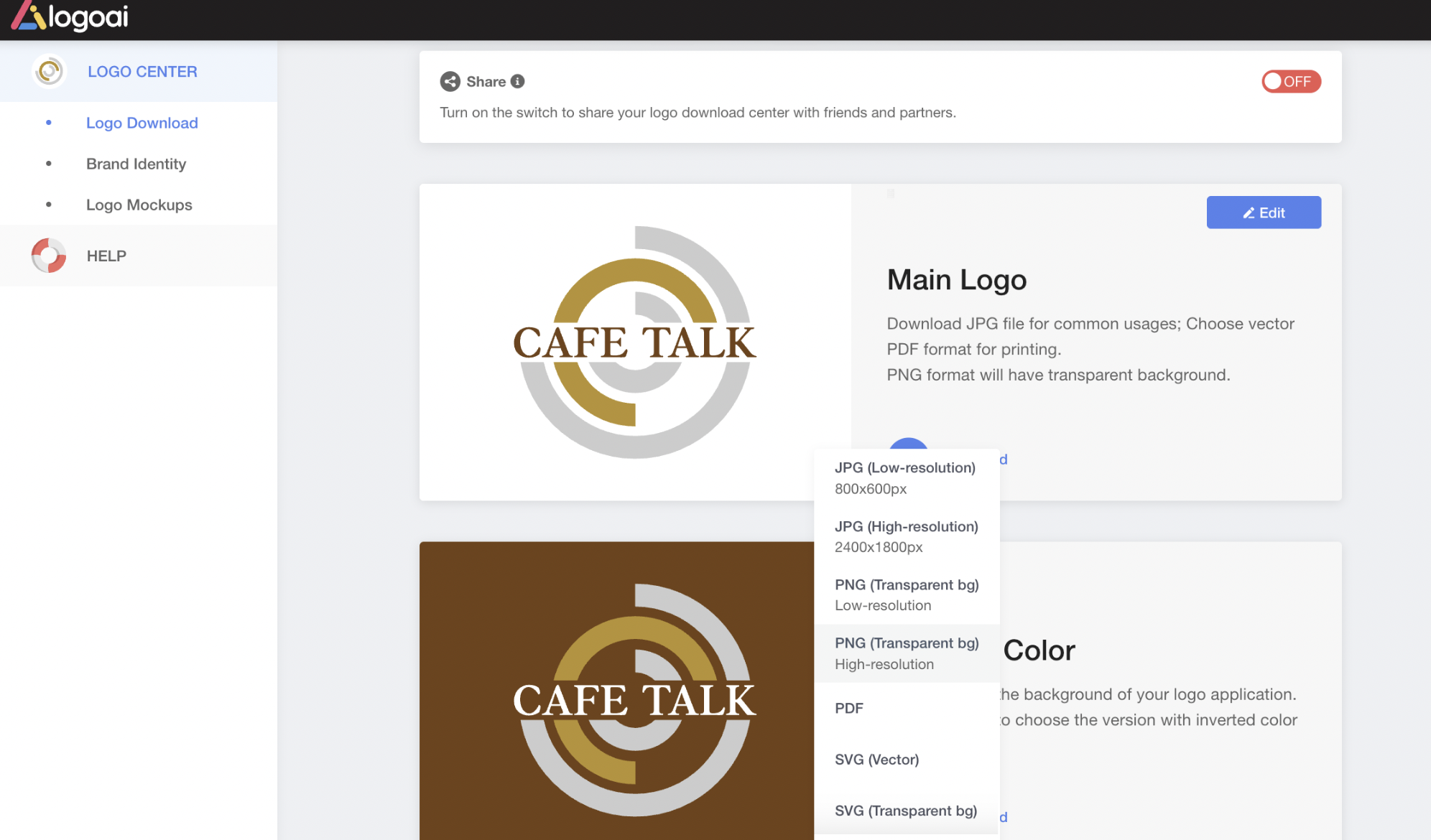Viewport: 1431px width, 840px height.
Task: Select PNG Transparent bg High-resolution
Action: tap(906, 653)
